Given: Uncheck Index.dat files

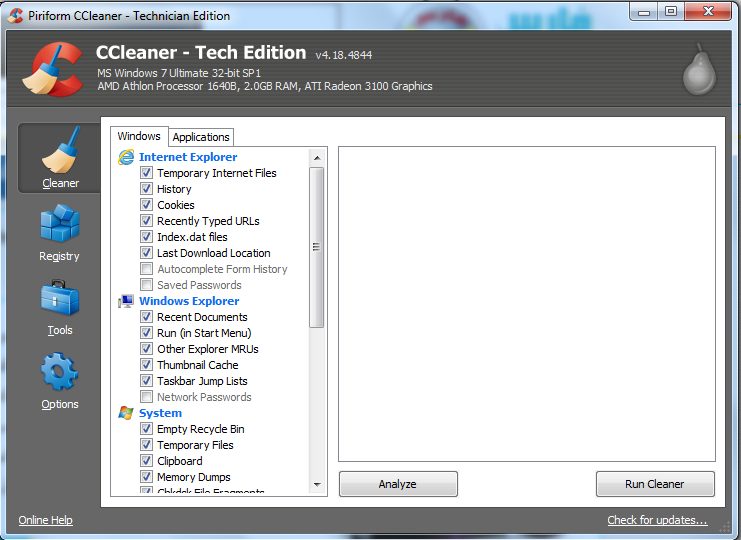Looking at the screenshot, I should click(146, 237).
